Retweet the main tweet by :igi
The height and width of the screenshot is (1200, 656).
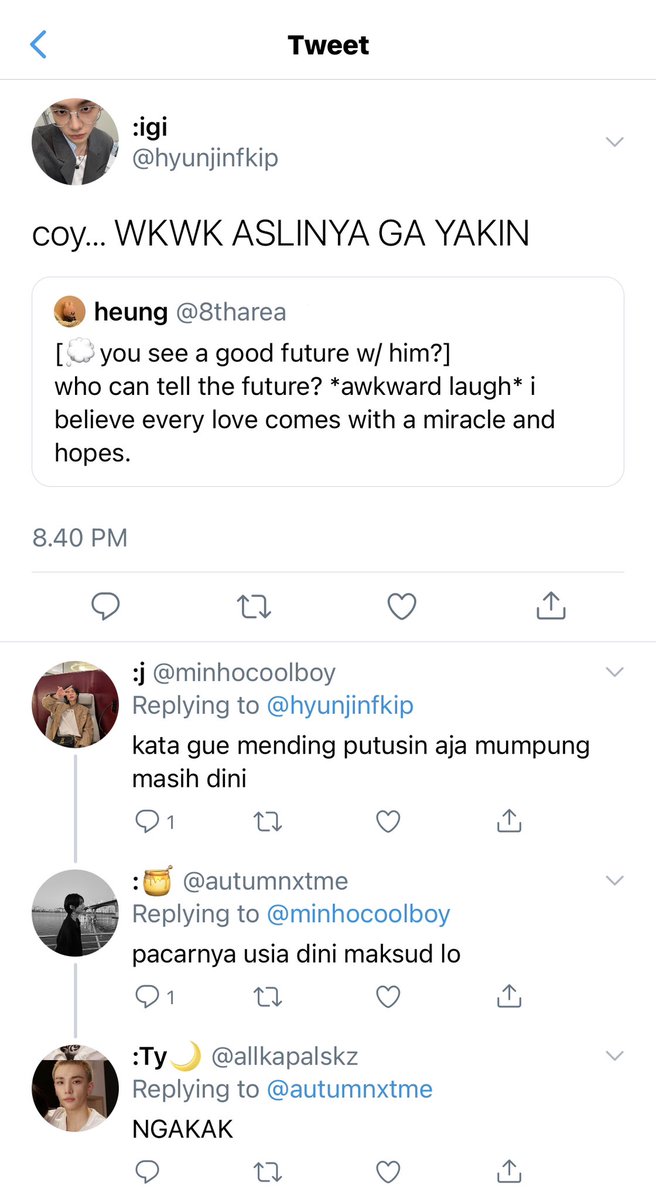point(254,605)
